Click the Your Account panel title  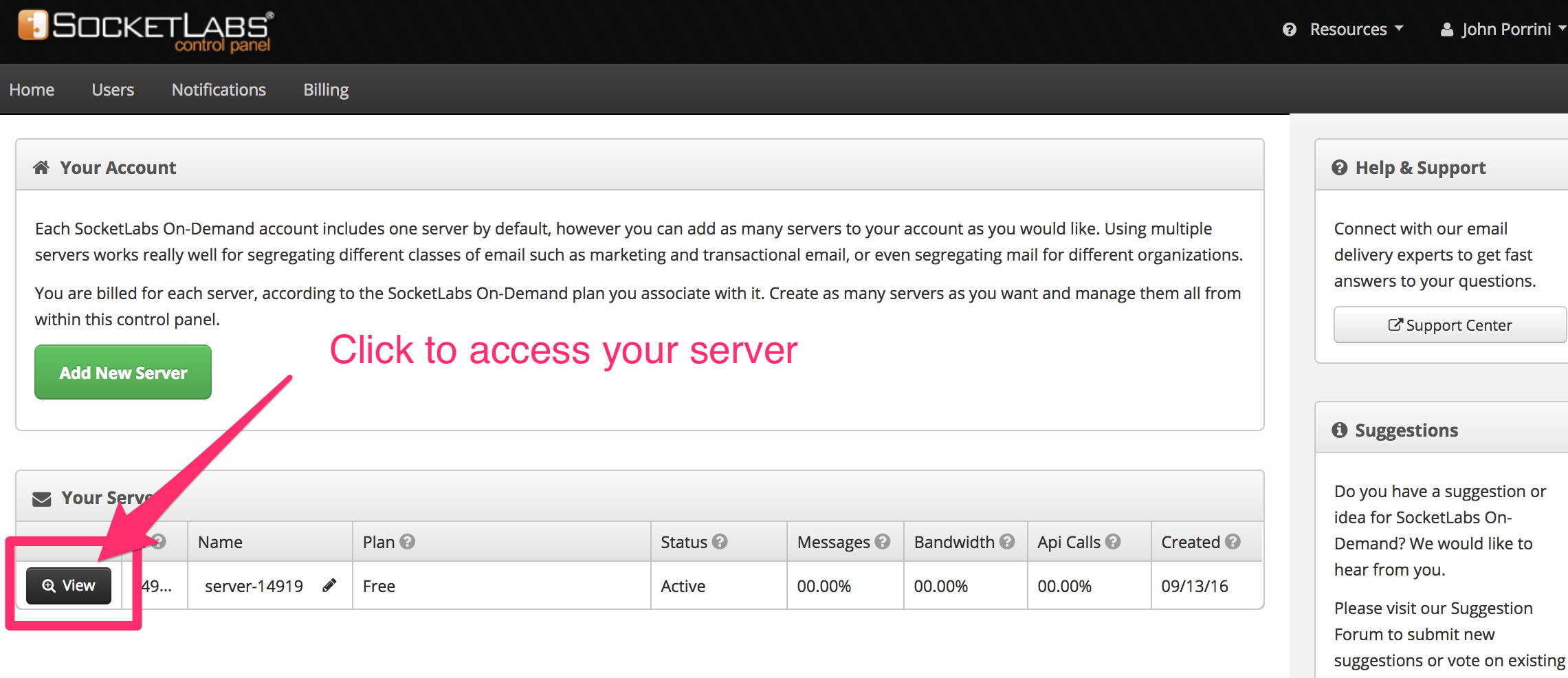tap(118, 167)
